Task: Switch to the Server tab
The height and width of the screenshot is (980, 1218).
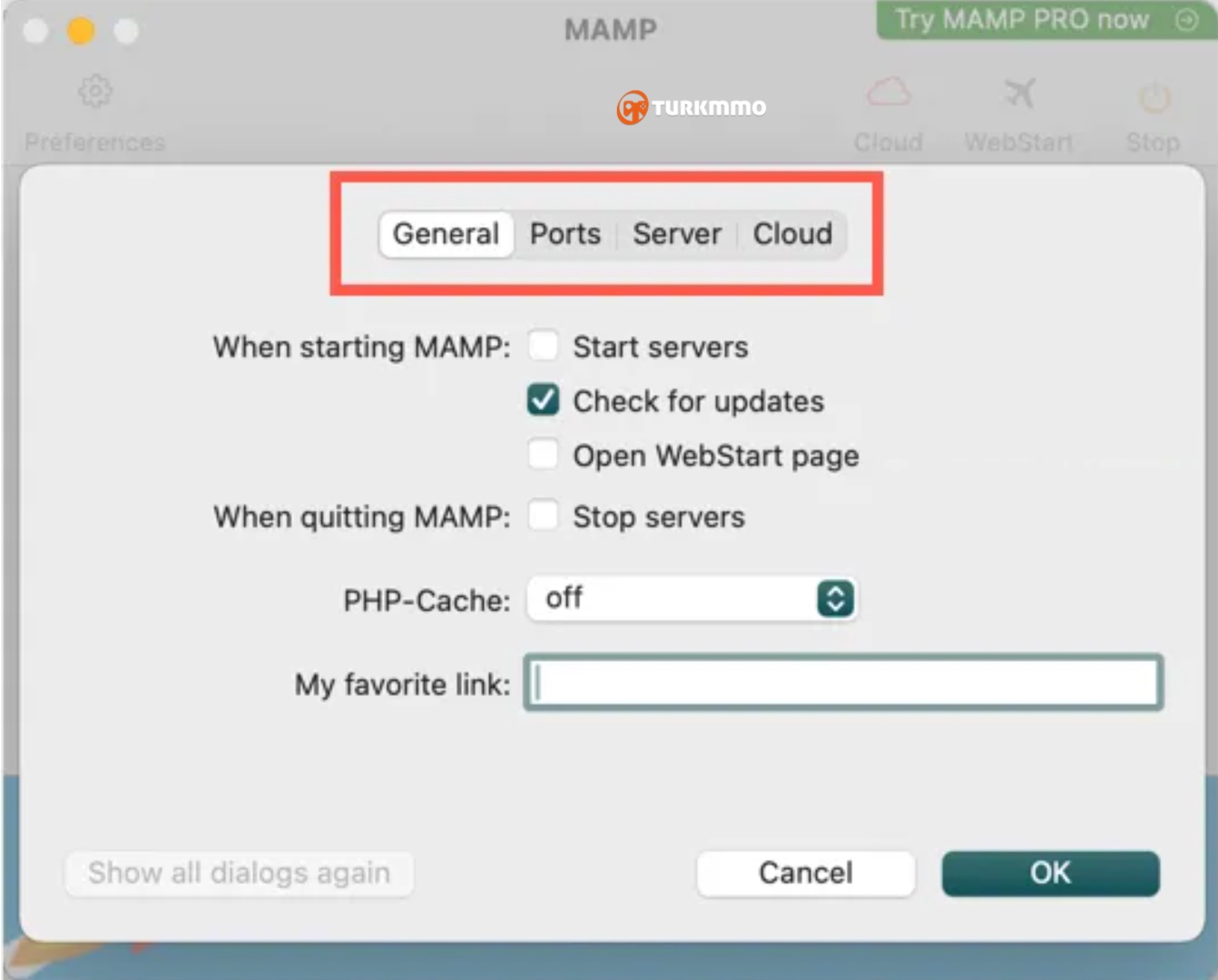Action: pyautogui.click(x=677, y=234)
